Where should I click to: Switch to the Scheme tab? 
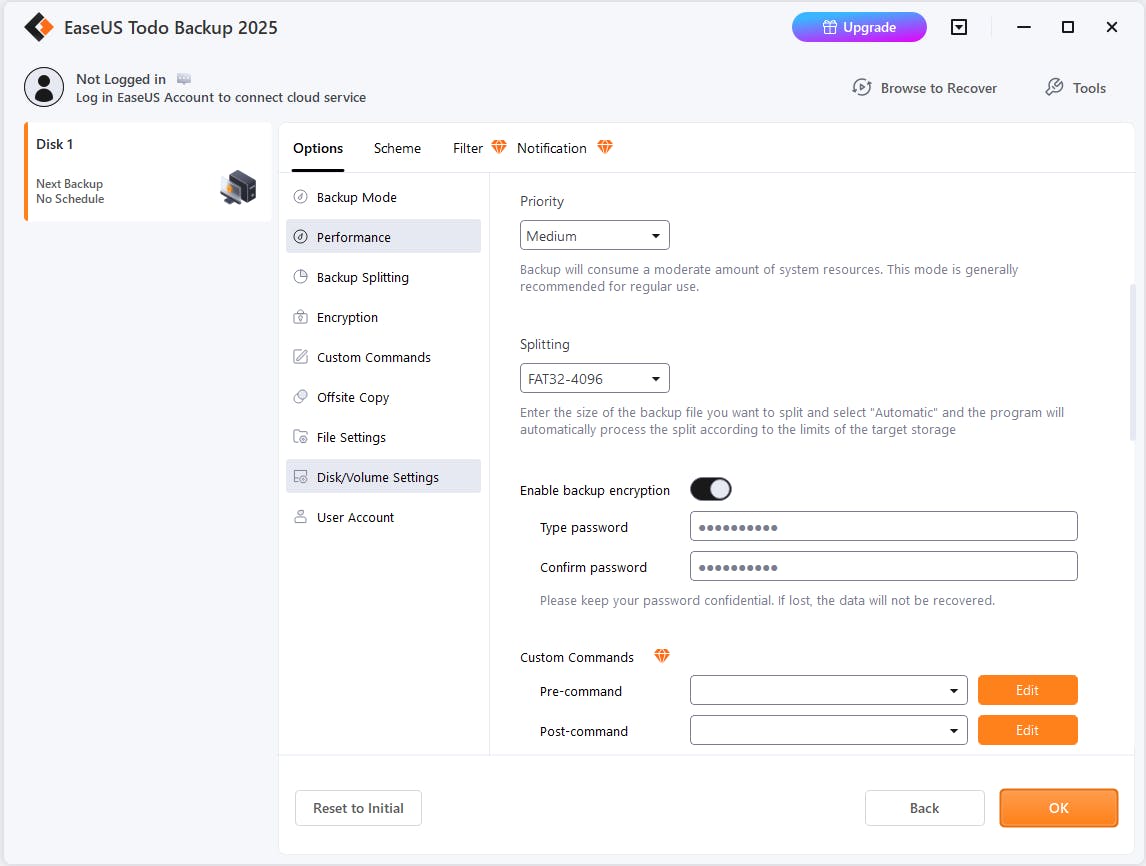pos(397,148)
